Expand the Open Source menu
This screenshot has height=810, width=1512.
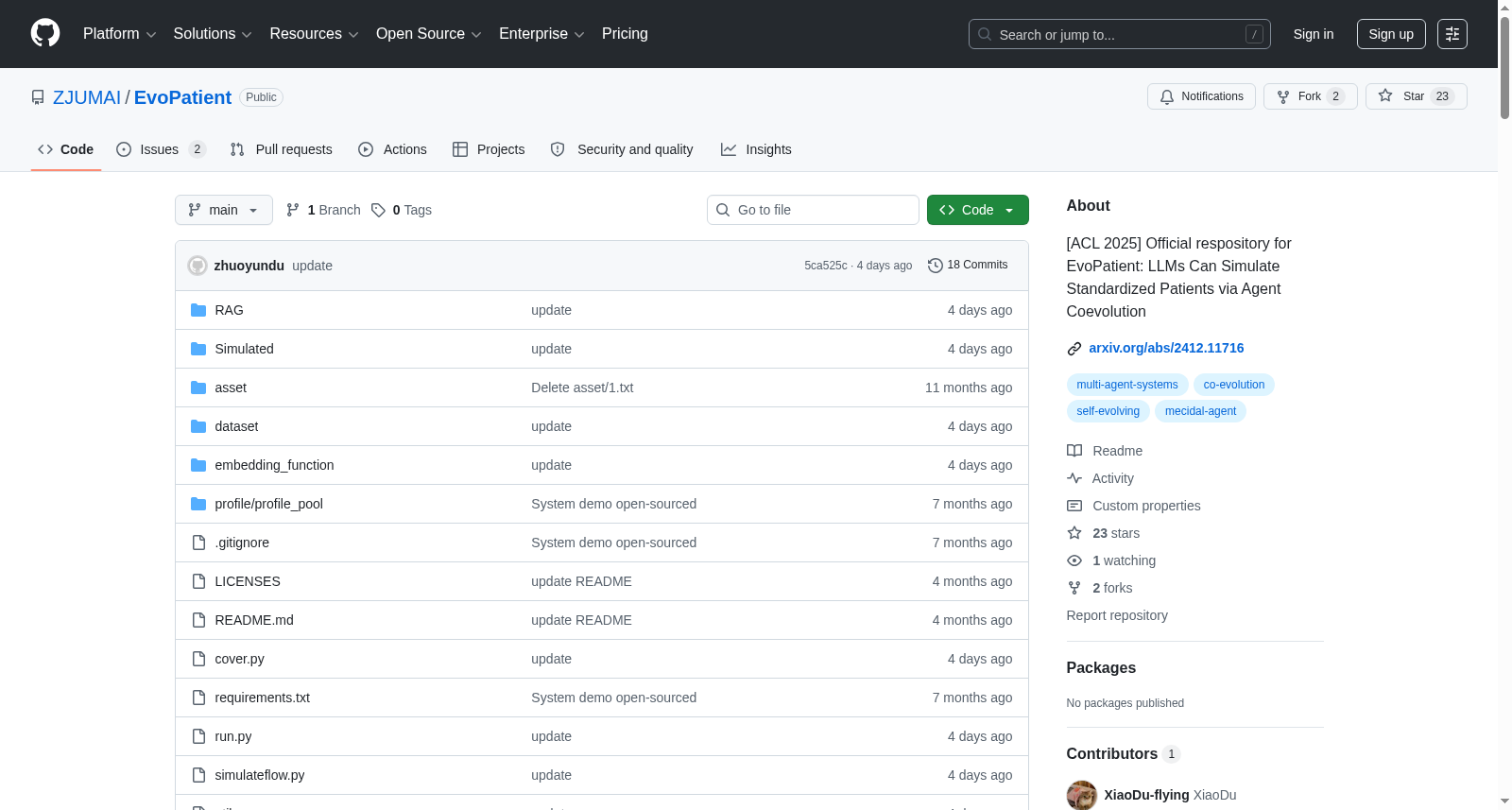coord(429,34)
